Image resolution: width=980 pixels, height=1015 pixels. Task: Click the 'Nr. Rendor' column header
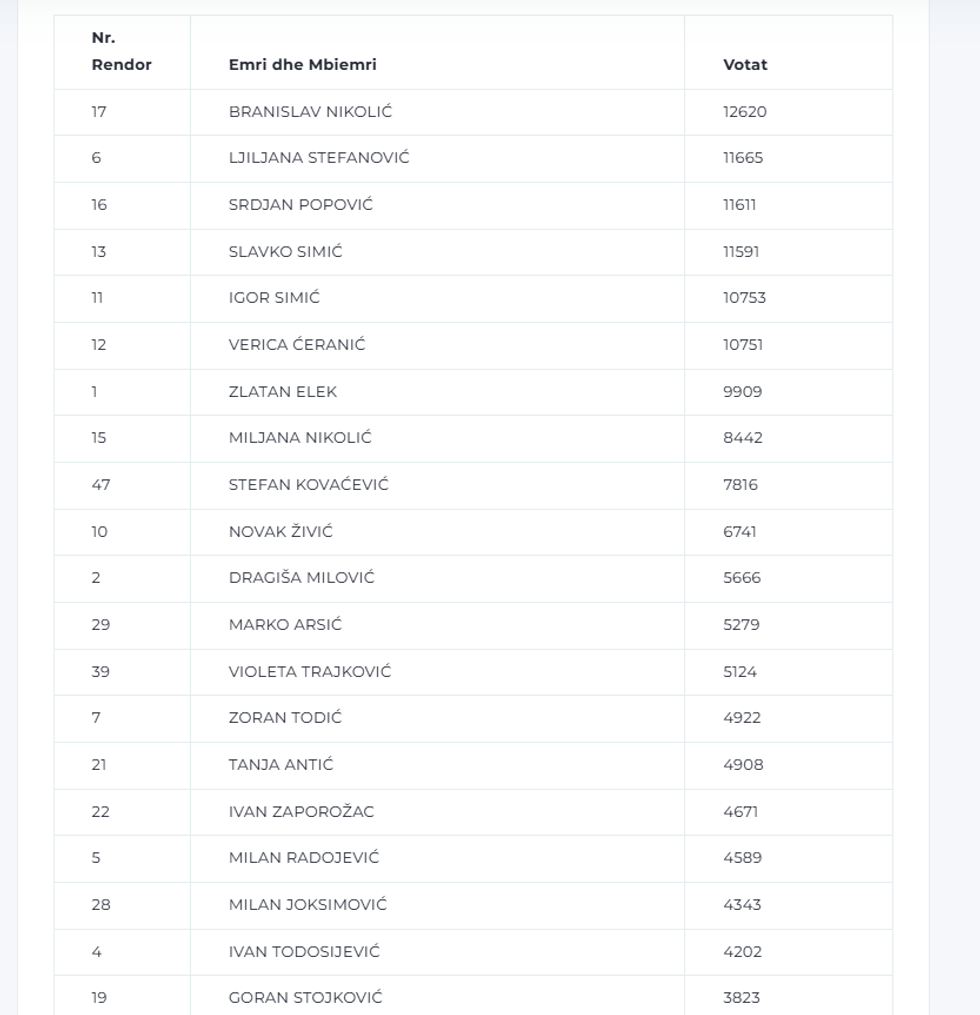point(121,51)
